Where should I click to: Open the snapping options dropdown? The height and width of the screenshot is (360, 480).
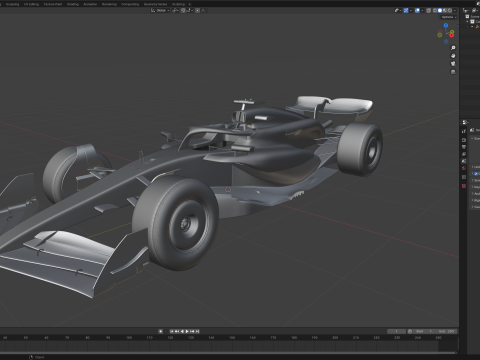[189, 10]
